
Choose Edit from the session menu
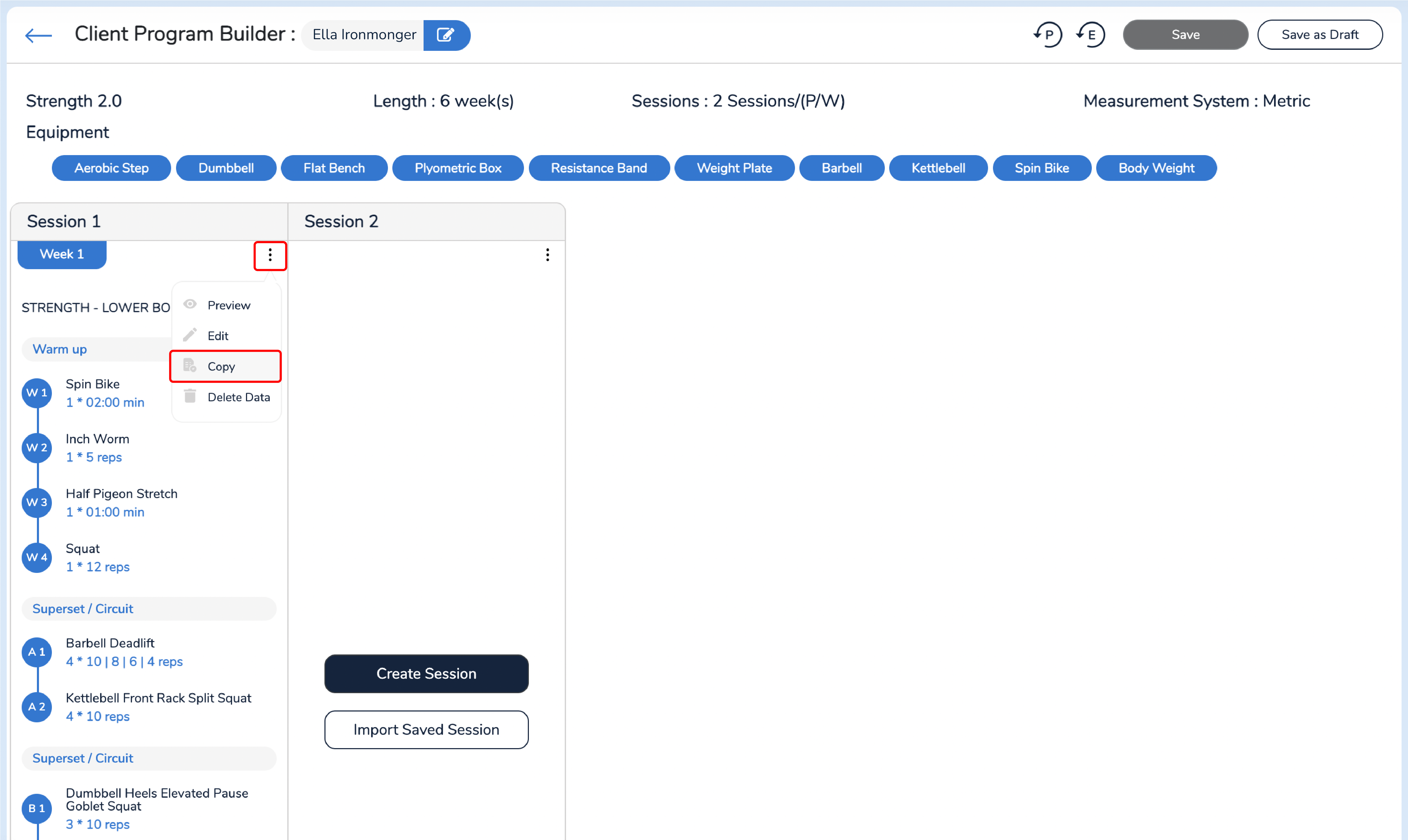click(x=226, y=336)
